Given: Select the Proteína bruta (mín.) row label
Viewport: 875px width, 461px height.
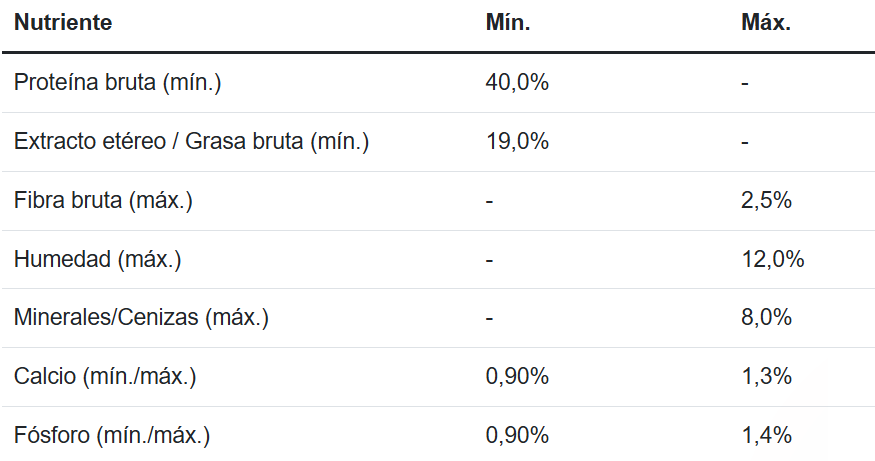Looking at the screenshot, I should click(117, 83).
